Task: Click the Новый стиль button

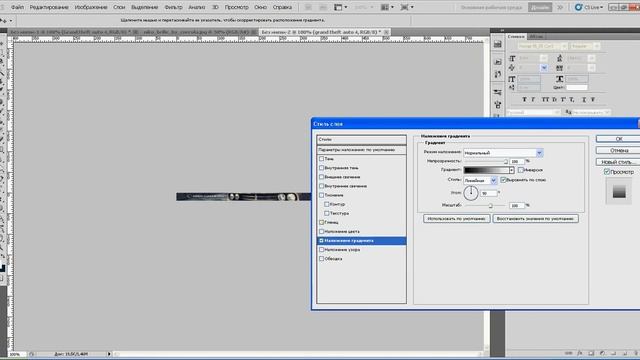Action: (618, 162)
